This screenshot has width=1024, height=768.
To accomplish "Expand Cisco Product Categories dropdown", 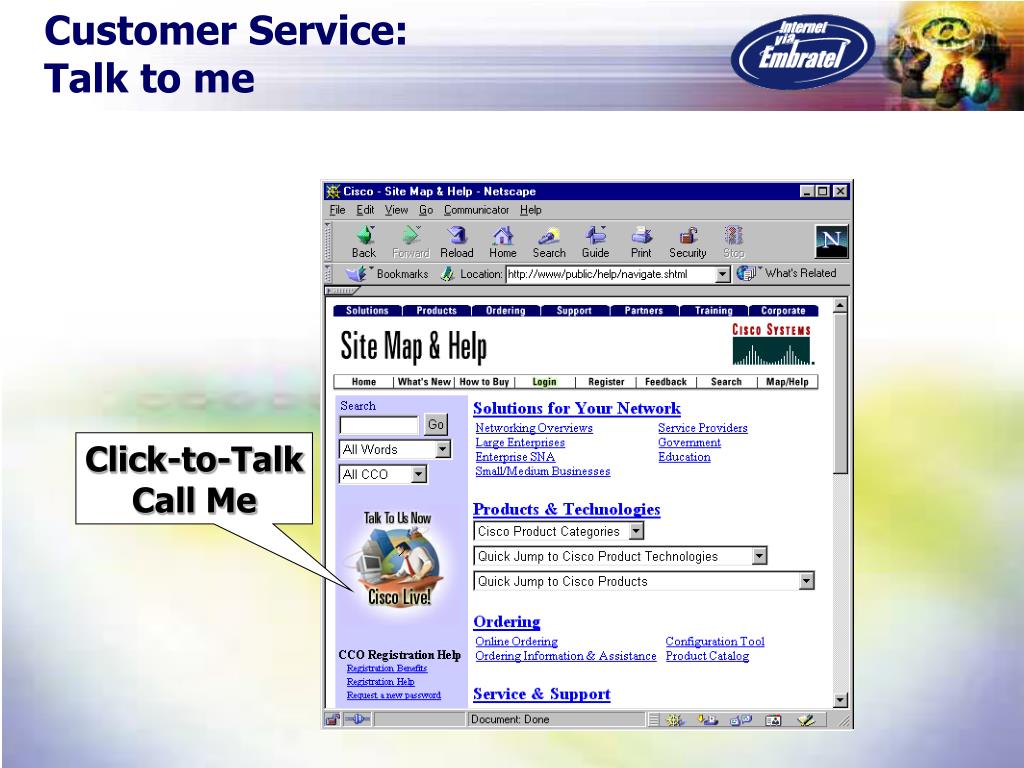I will click(636, 532).
